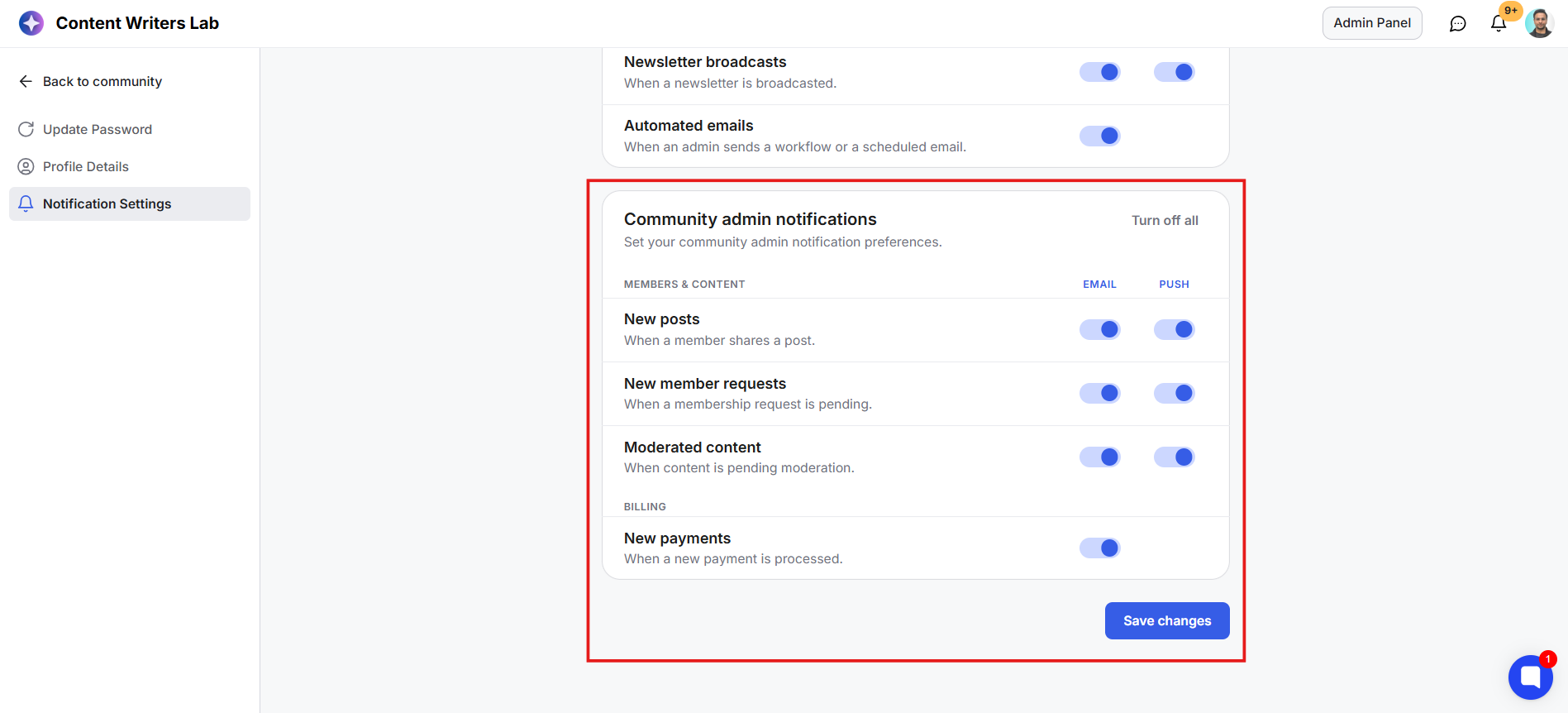Toggle email for Newsletter broadcasts
The height and width of the screenshot is (713, 1568).
[1099, 72]
